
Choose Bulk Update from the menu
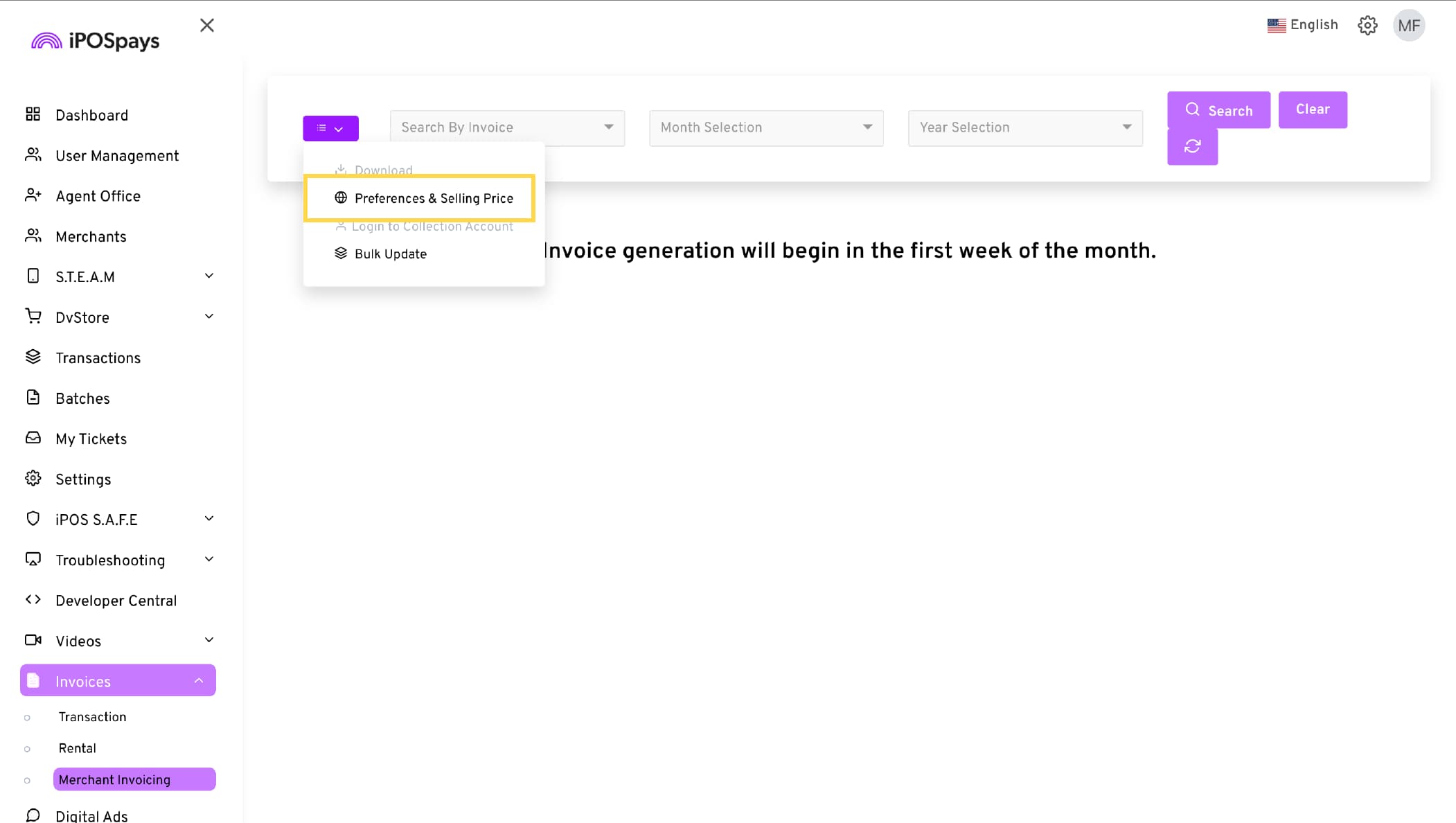[x=390, y=254]
